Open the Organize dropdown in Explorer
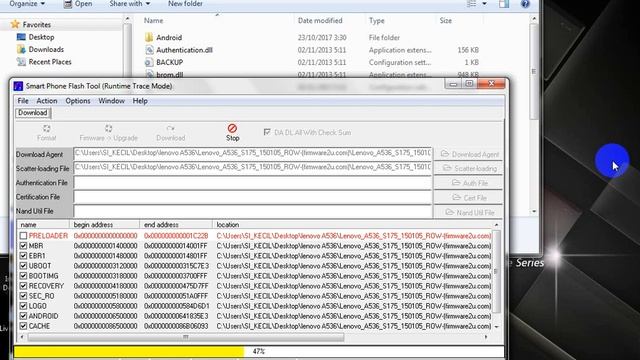The height and width of the screenshot is (360, 640). [x=27, y=4]
